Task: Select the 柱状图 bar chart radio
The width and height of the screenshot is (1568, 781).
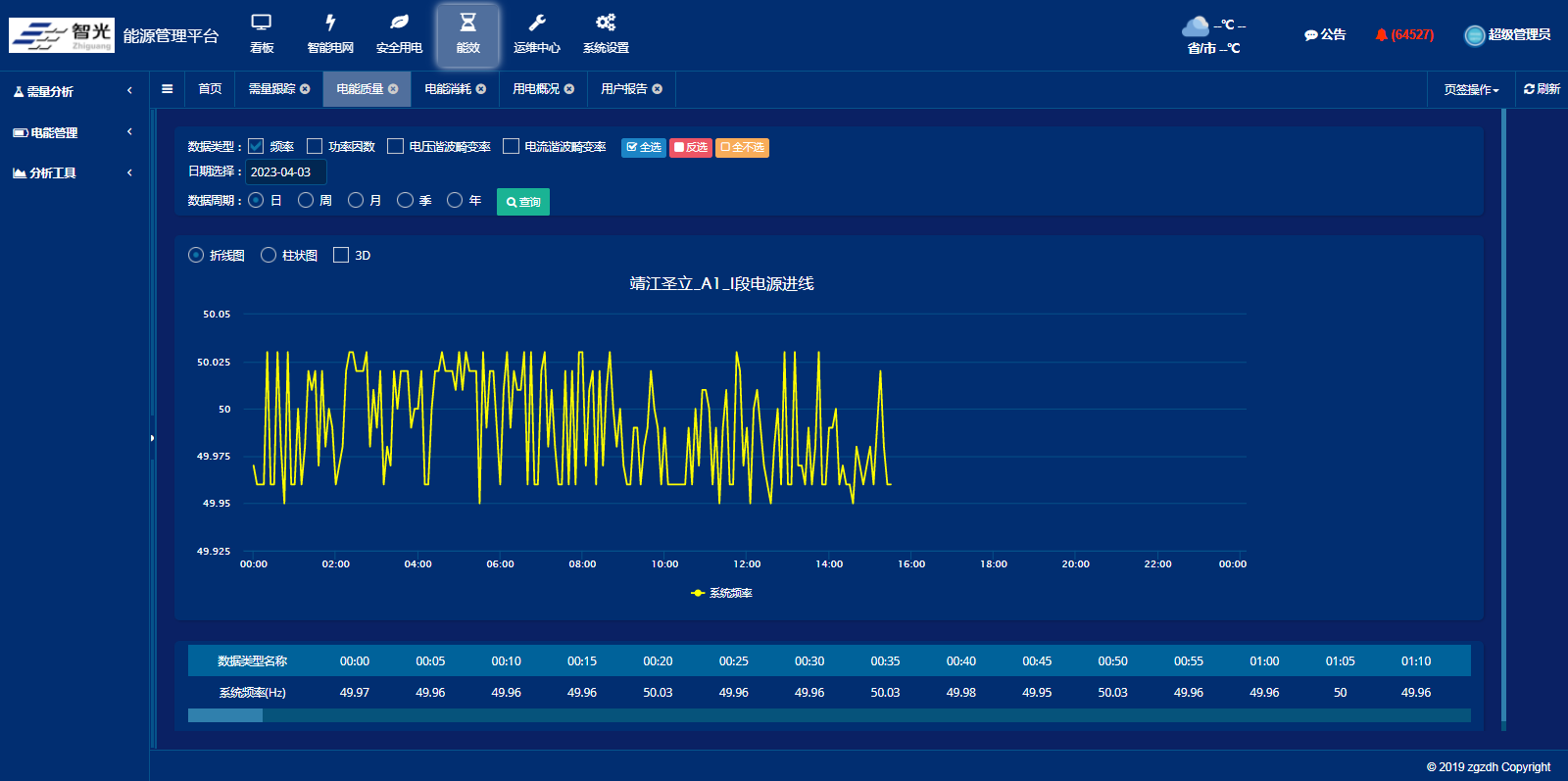Action: point(269,255)
